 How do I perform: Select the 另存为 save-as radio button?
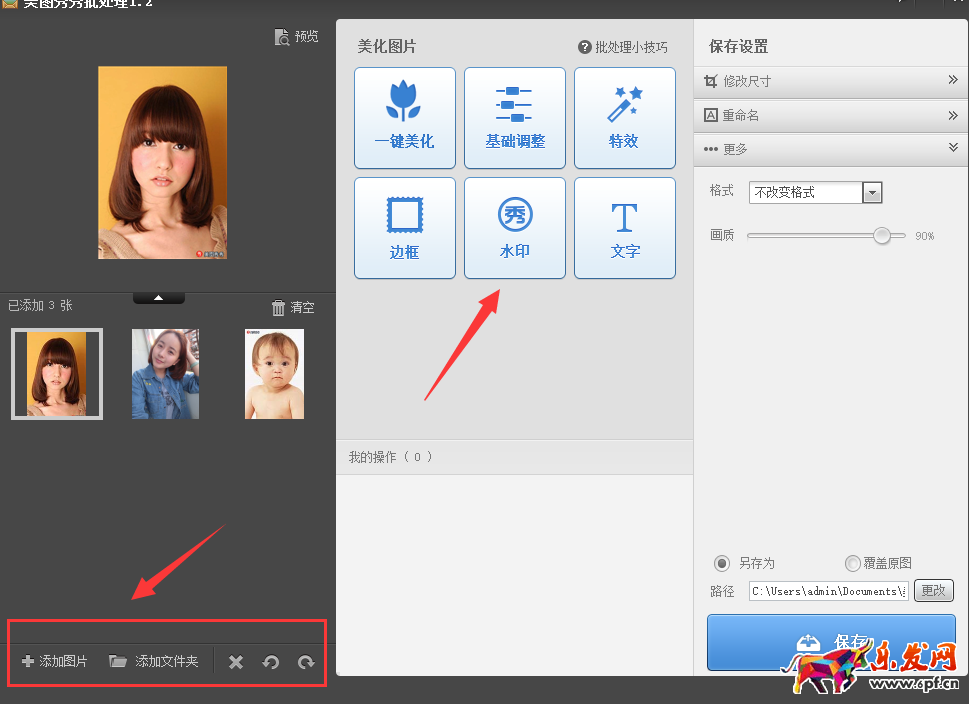click(x=720, y=563)
